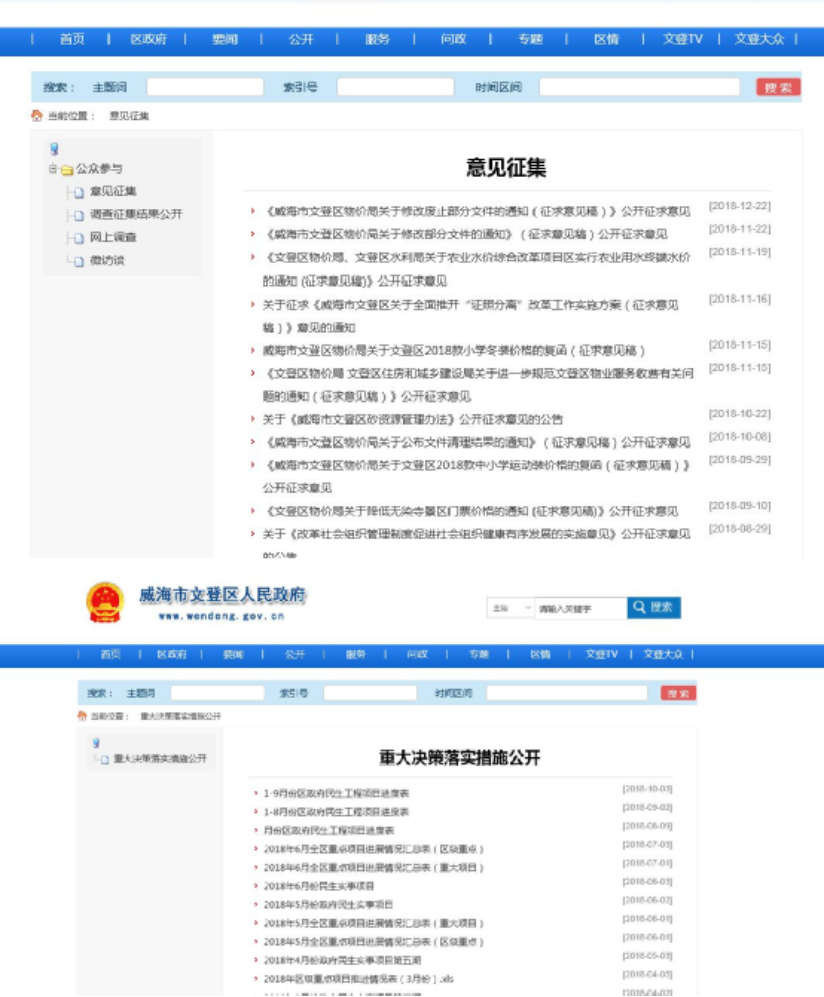This screenshot has width=824, height=997.
Task: Open 2018年6月份民生实事项目 link
Action: tap(319, 886)
